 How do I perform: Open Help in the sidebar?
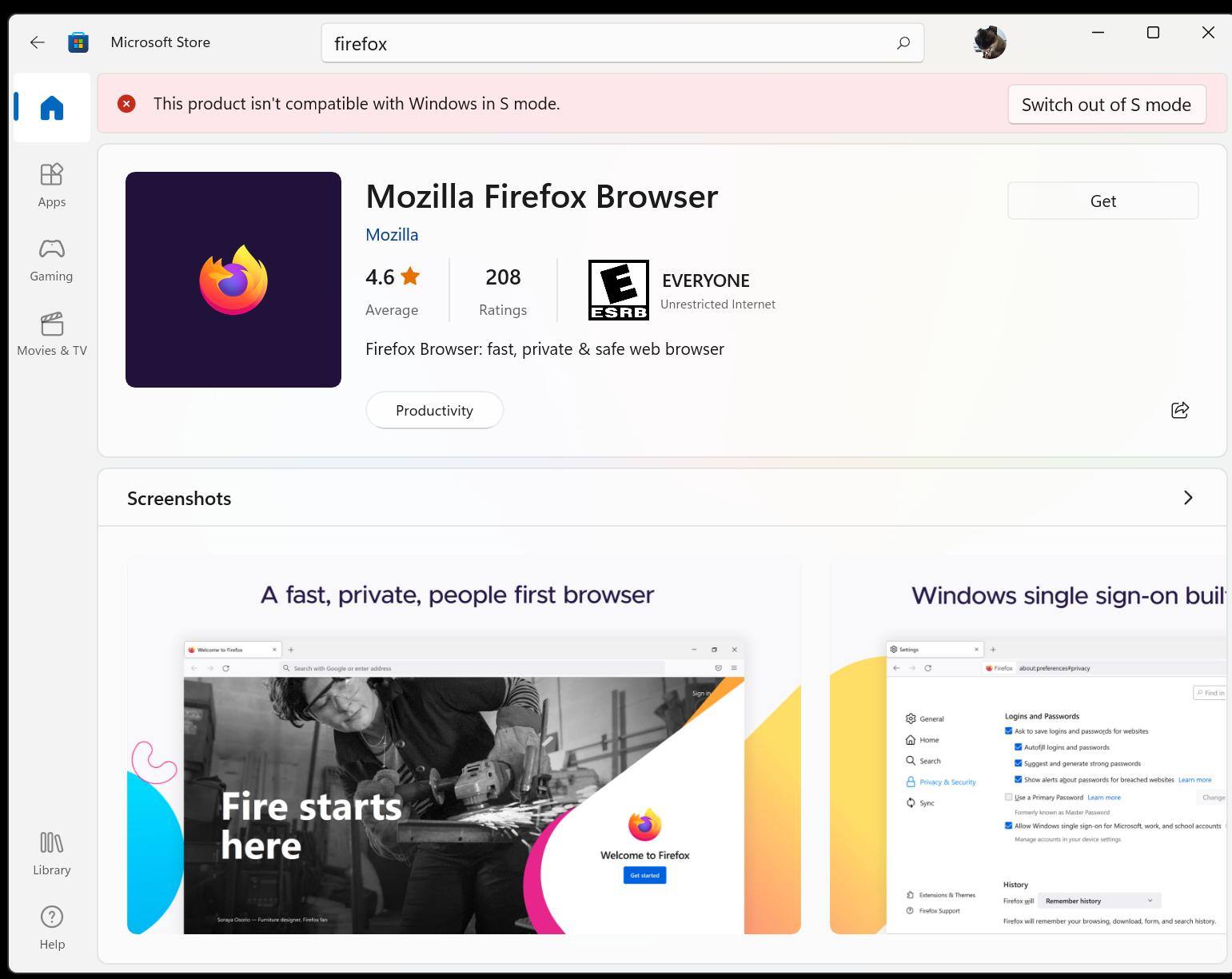52,928
